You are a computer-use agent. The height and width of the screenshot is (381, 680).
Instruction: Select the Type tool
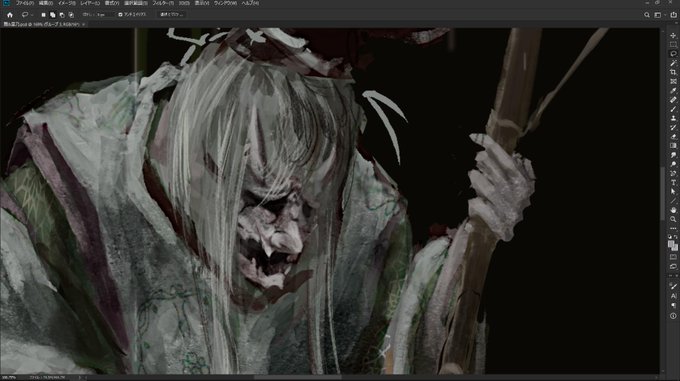(x=673, y=182)
